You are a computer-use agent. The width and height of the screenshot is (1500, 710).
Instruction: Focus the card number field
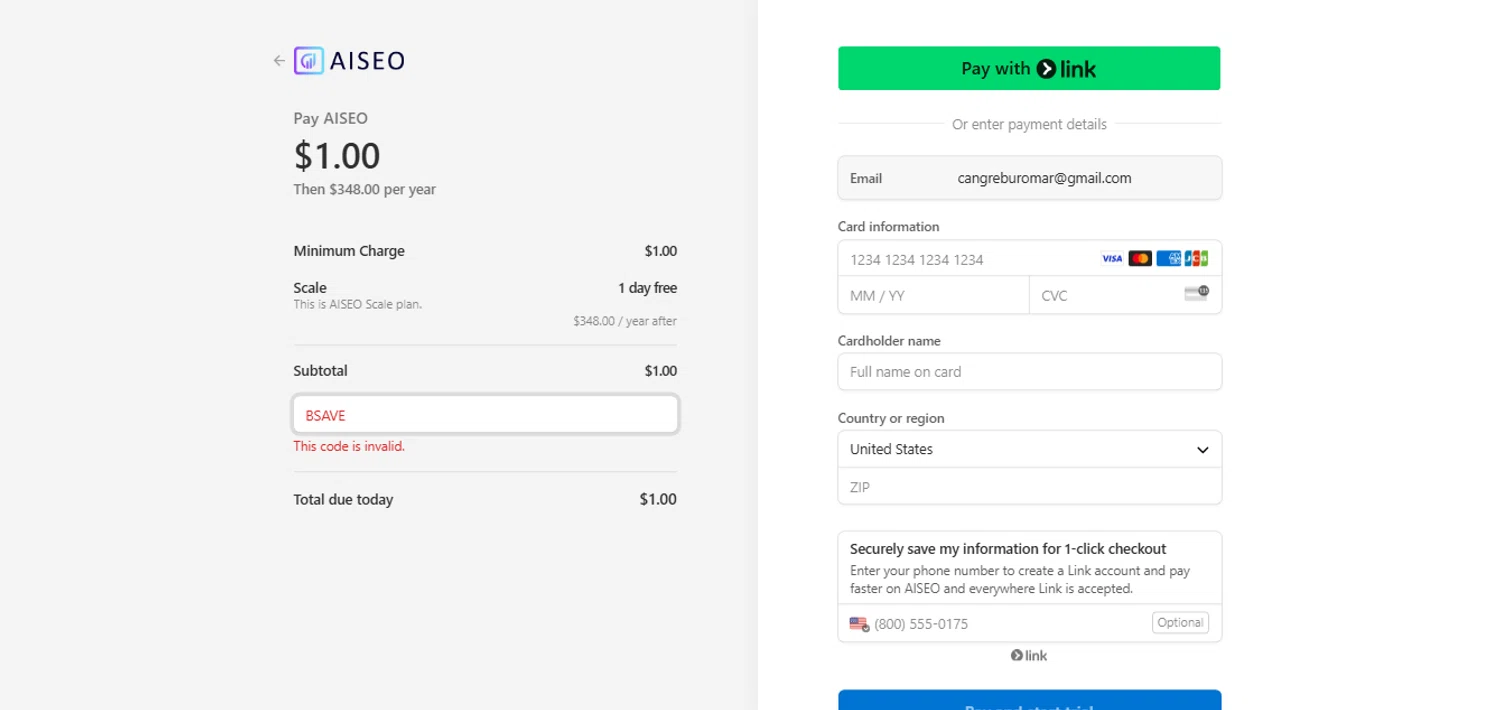click(1029, 259)
